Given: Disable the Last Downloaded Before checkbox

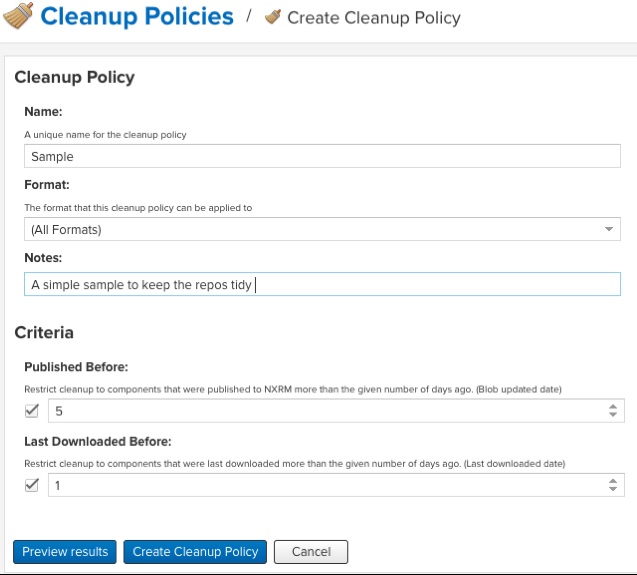Looking at the screenshot, I should (32, 484).
